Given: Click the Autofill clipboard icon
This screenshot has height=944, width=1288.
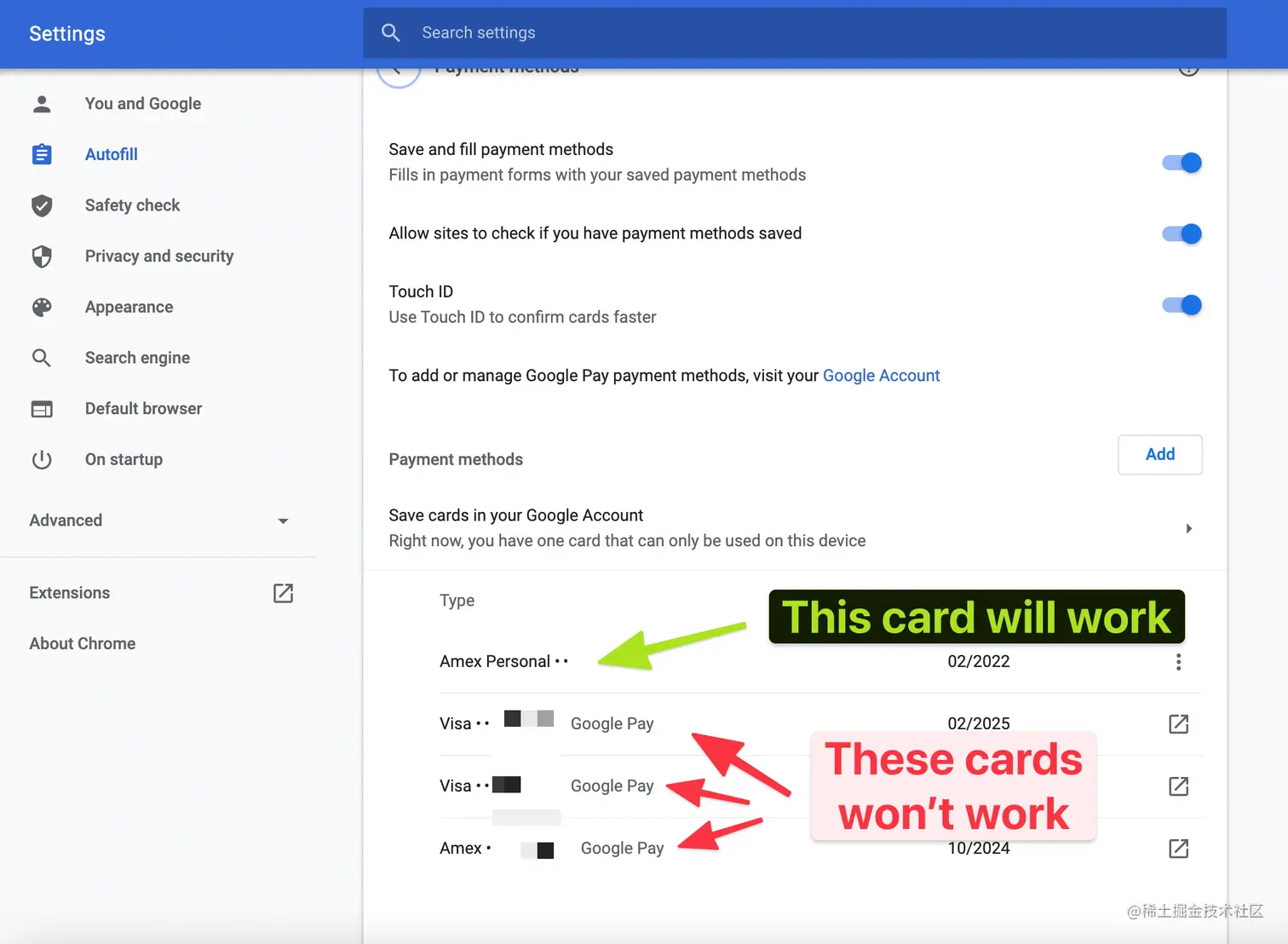Looking at the screenshot, I should [x=42, y=154].
